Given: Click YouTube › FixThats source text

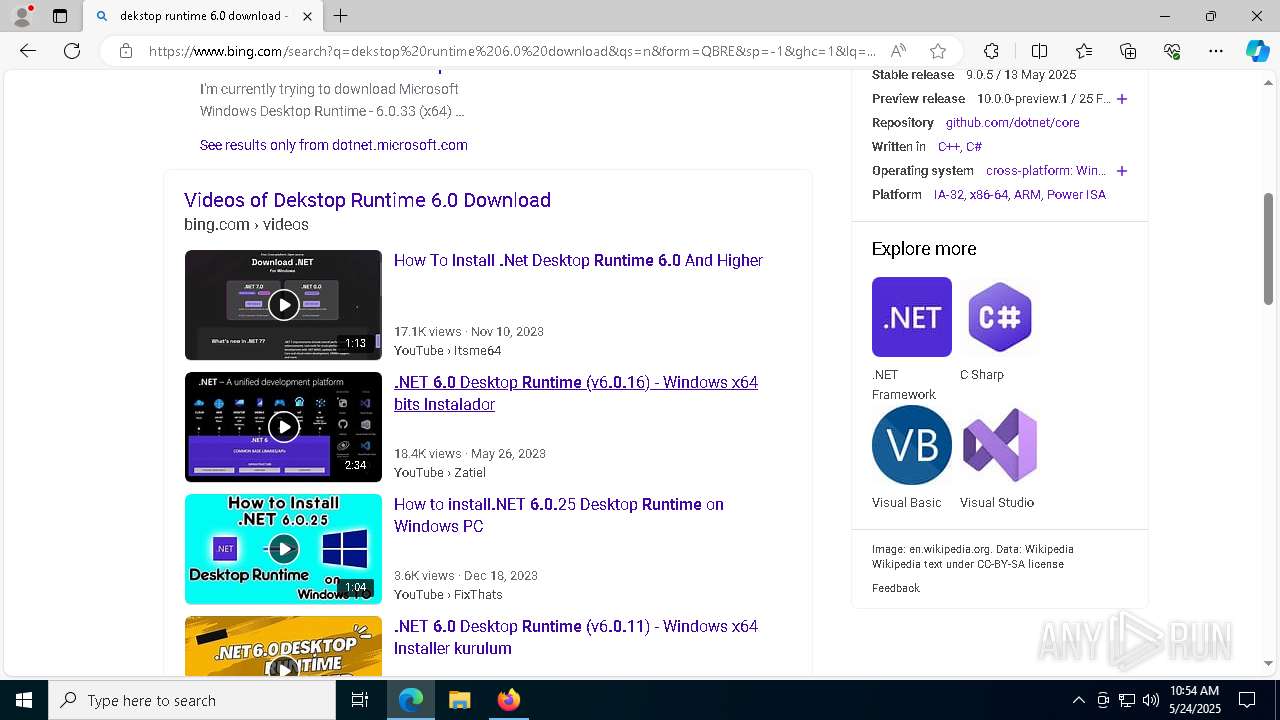Looking at the screenshot, I should point(448,595).
